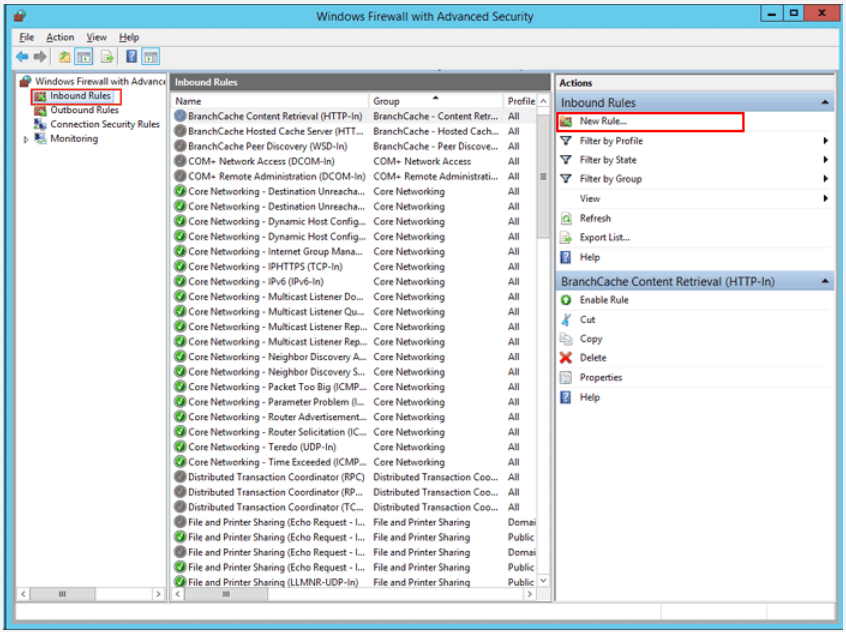Click the rules list vertical scrollbar thumb

pyautogui.click(x=543, y=176)
